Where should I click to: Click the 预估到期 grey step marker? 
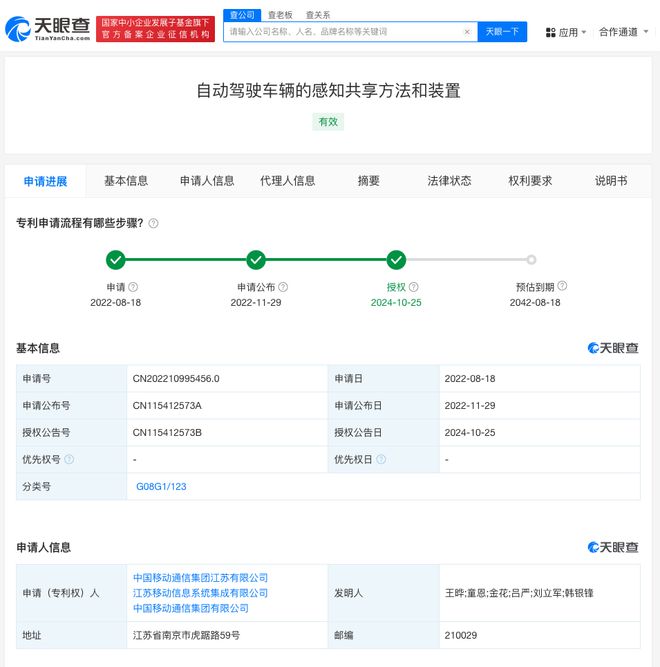531,259
